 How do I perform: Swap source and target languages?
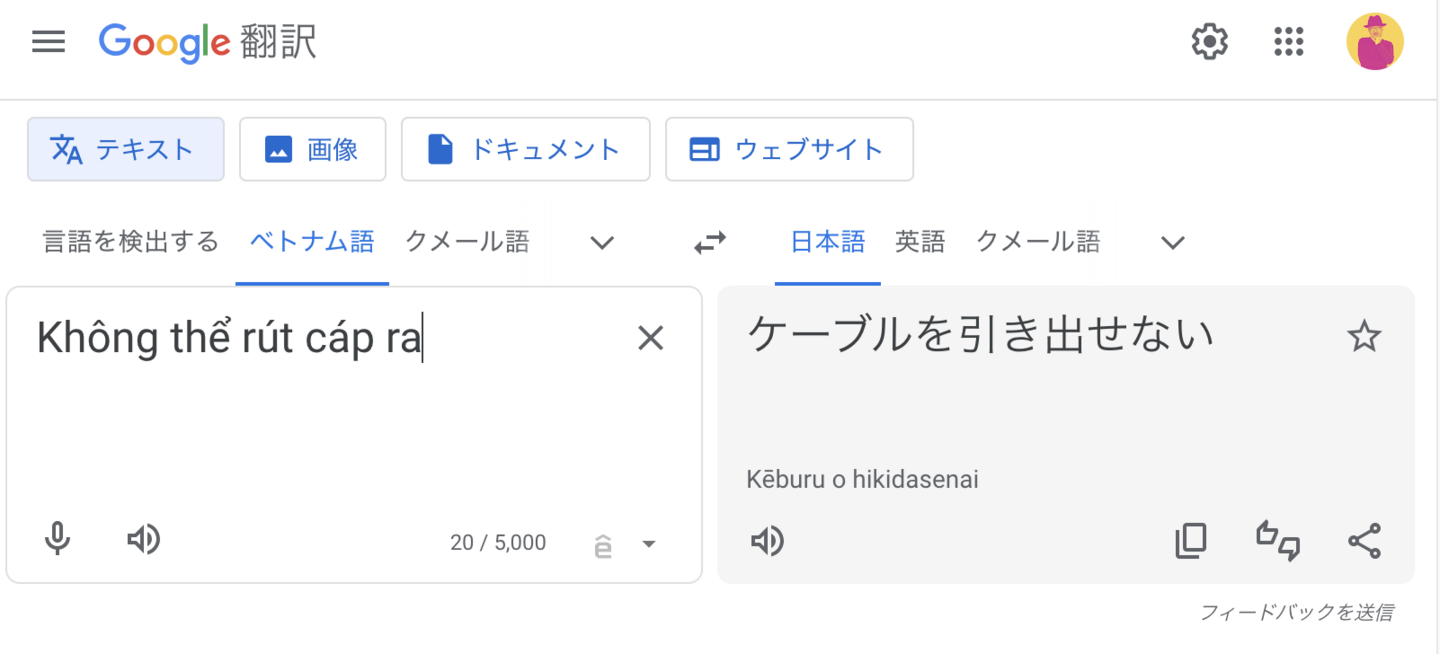[x=710, y=242]
